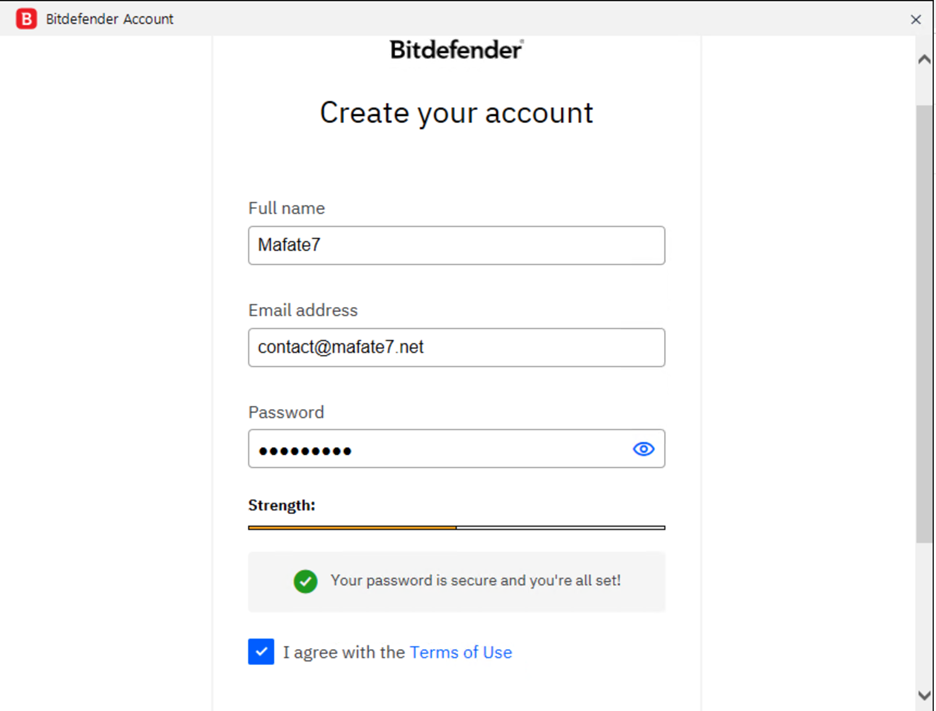This screenshot has width=936, height=711.
Task: Click into the Email address input field
Action: [x=457, y=347]
